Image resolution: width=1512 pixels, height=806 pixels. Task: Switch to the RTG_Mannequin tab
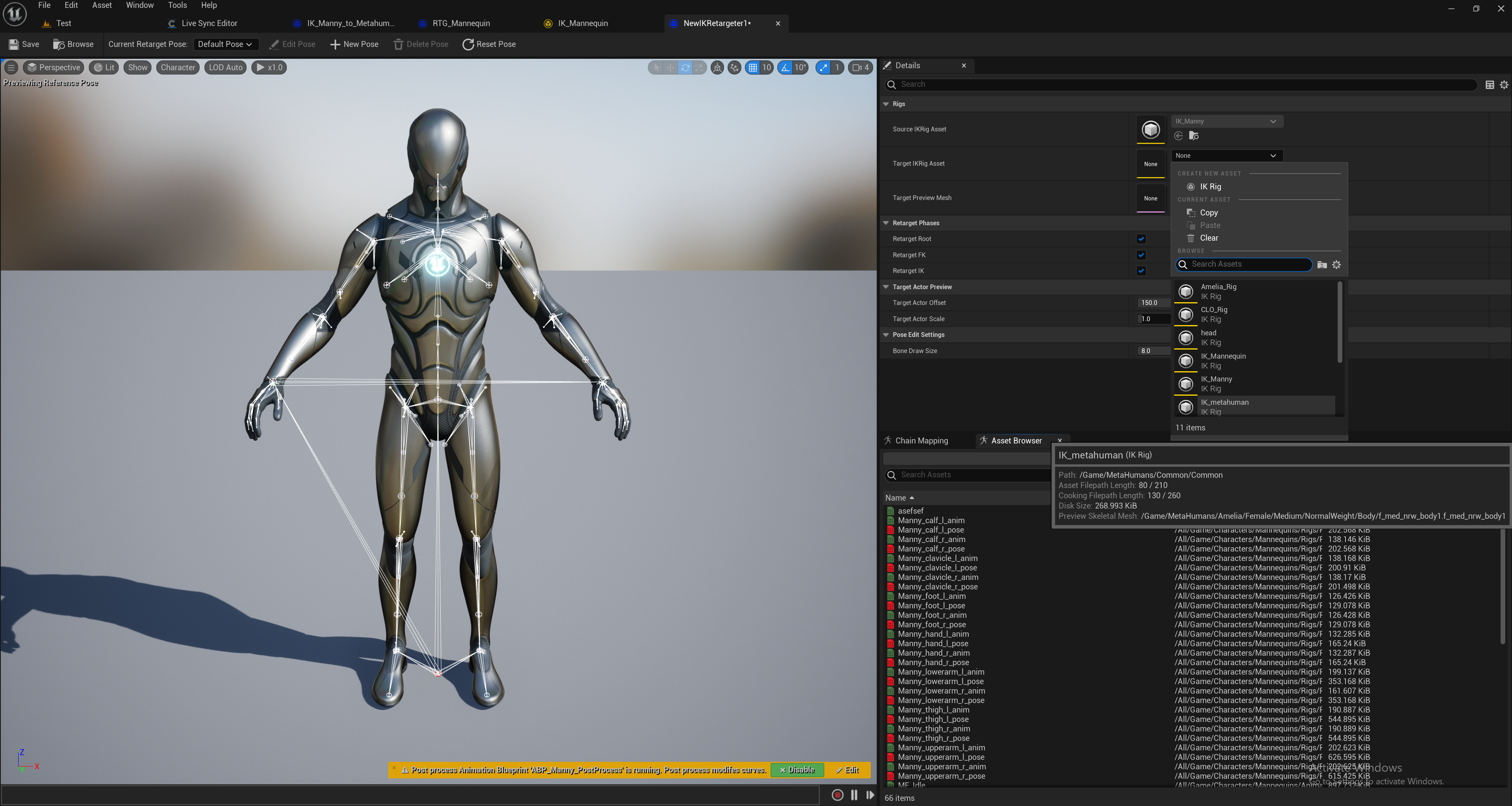[461, 24]
